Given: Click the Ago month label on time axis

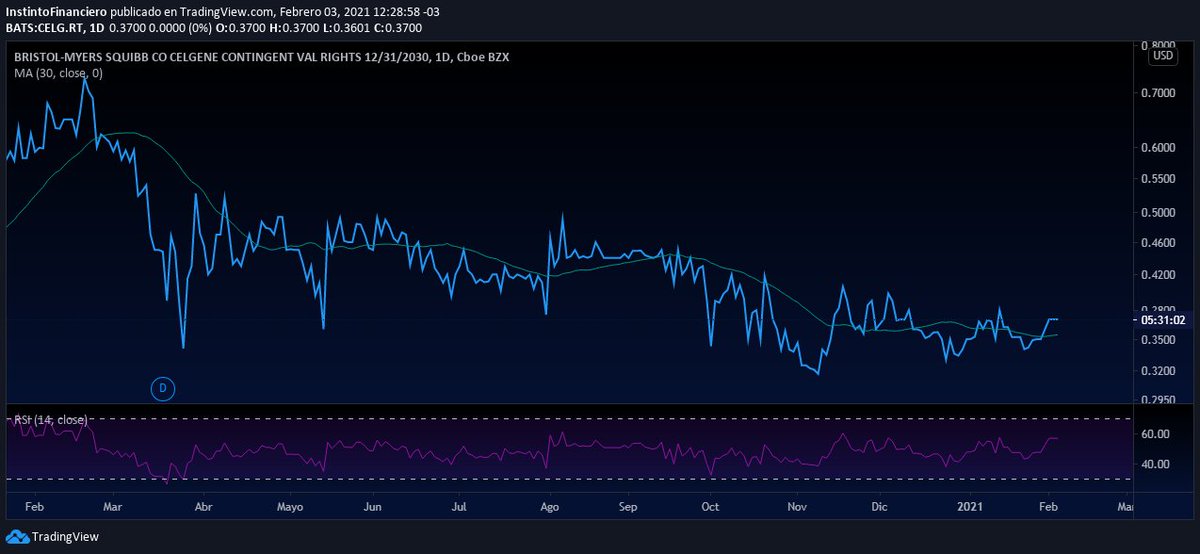Looking at the screenshot, I should pyautogui.click(x=550, y=508).
